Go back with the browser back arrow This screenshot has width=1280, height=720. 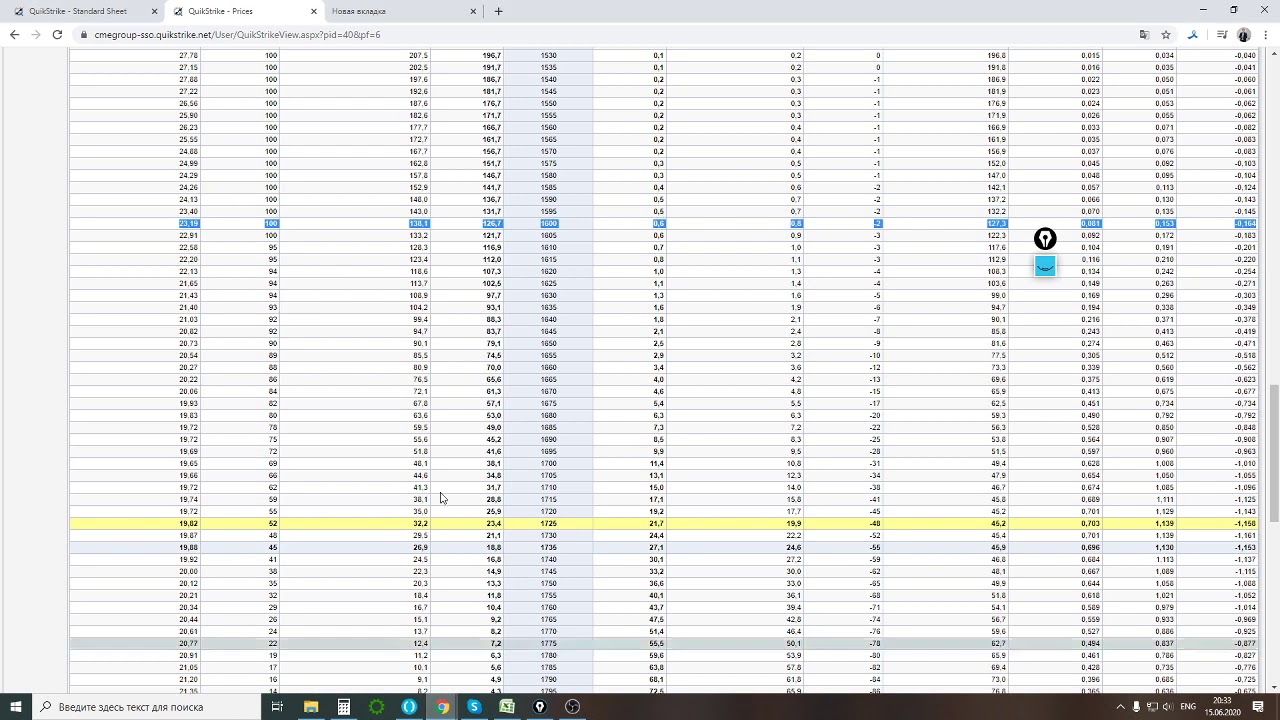pyautogui.click(x=14, y=34)
